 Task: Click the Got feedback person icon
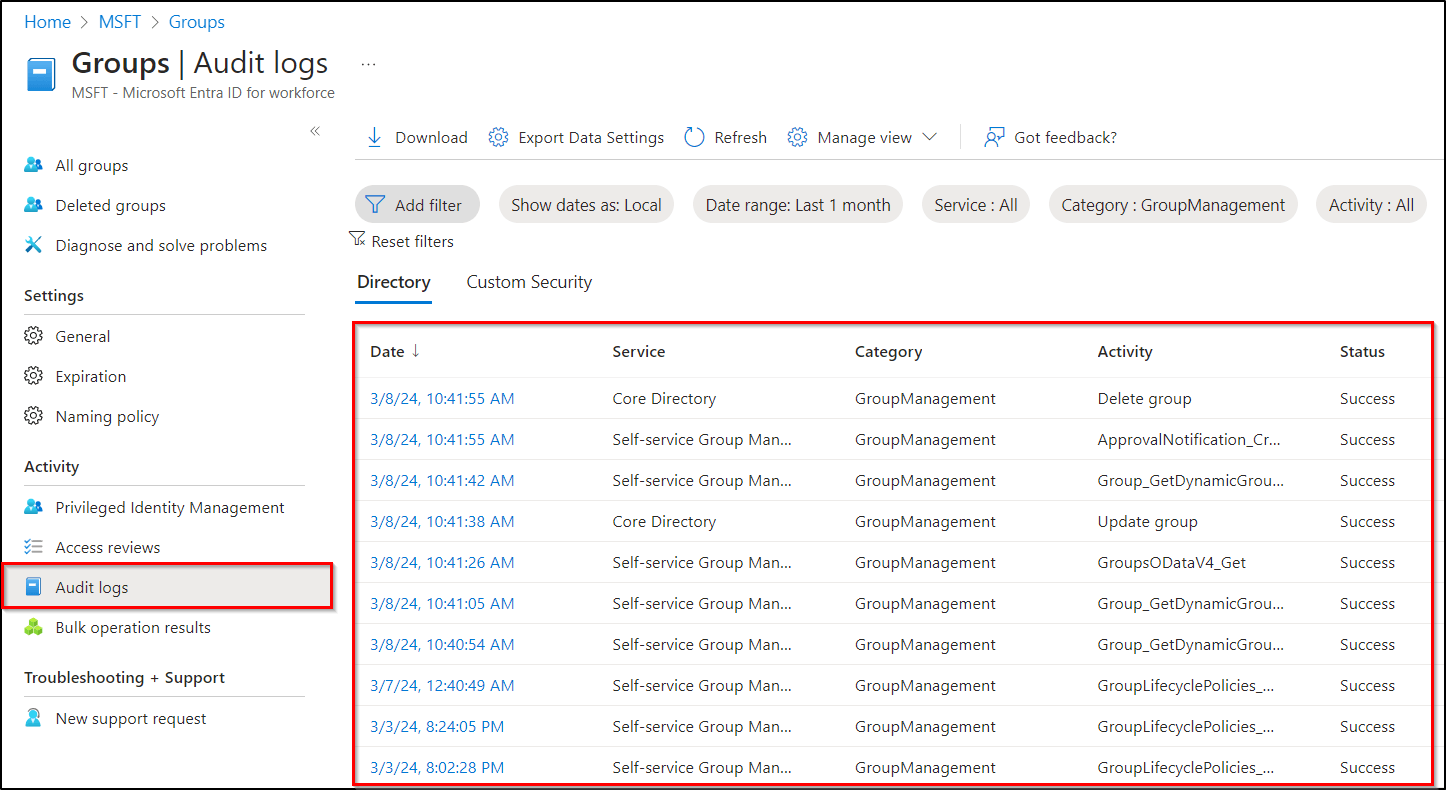point(994,137)
